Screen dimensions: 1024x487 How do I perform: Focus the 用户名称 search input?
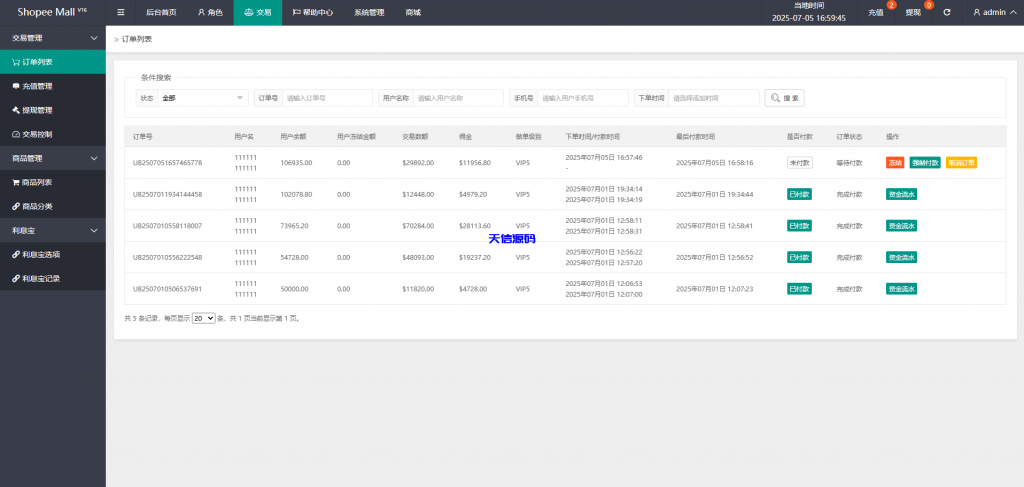(458, 98)
